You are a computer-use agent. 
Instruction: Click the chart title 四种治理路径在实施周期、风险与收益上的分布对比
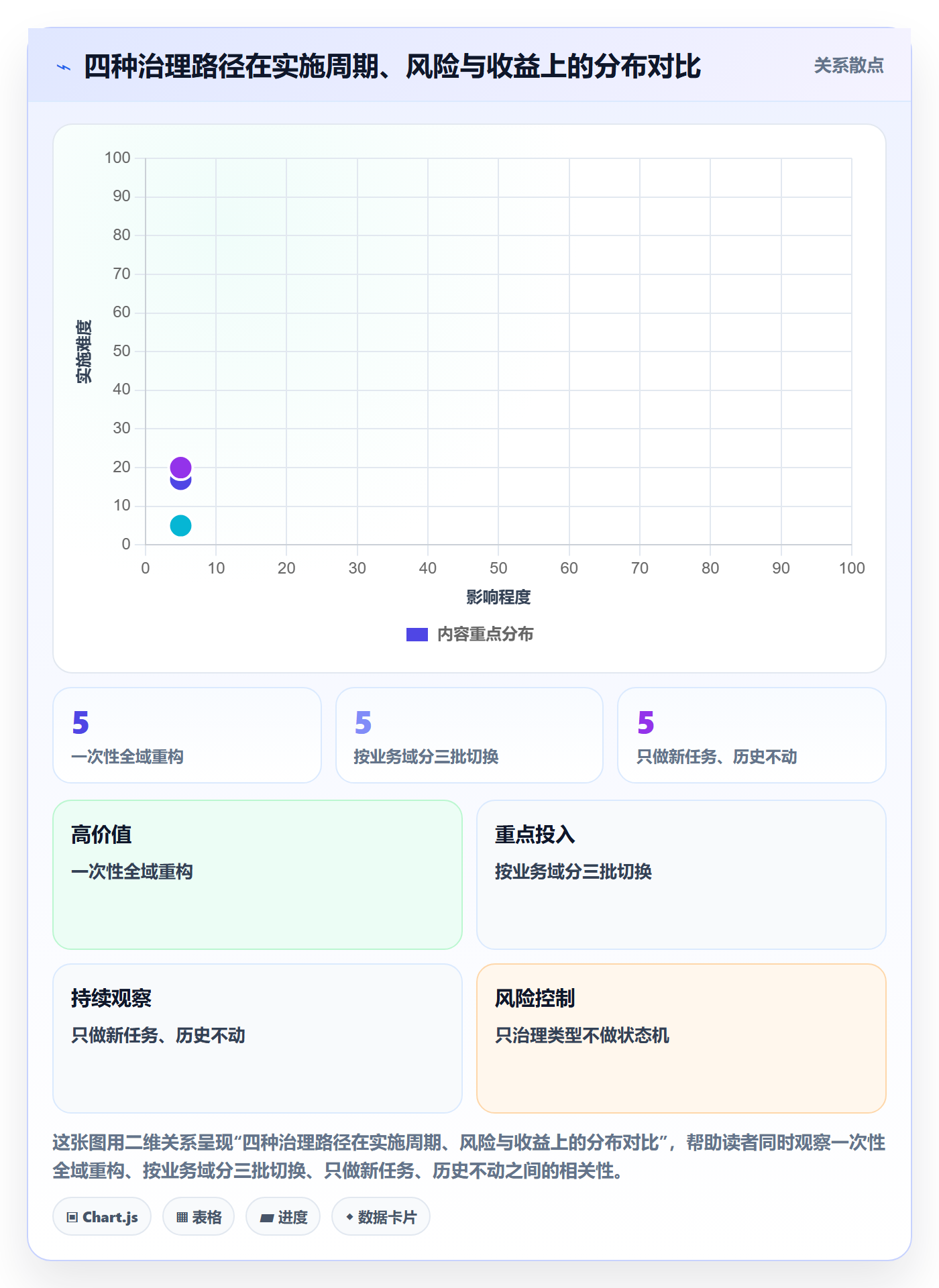coord(392,66)
